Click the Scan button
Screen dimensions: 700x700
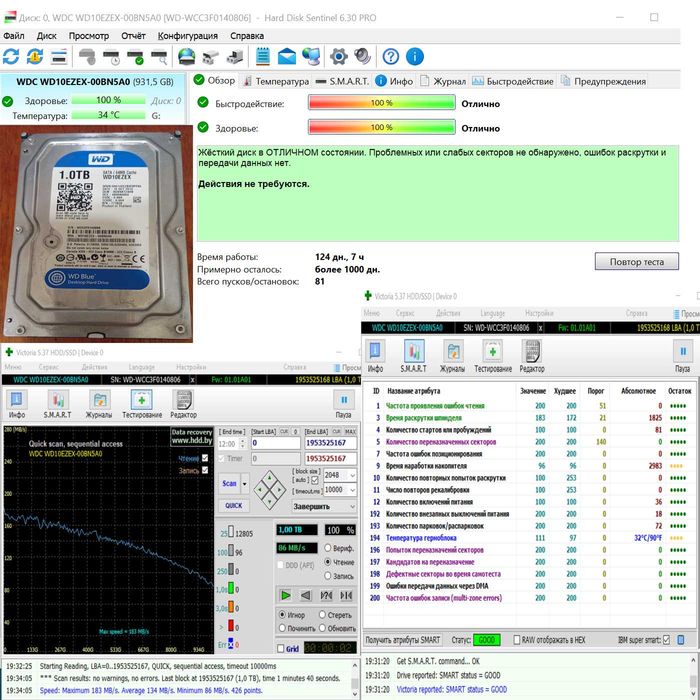[229, 484]
